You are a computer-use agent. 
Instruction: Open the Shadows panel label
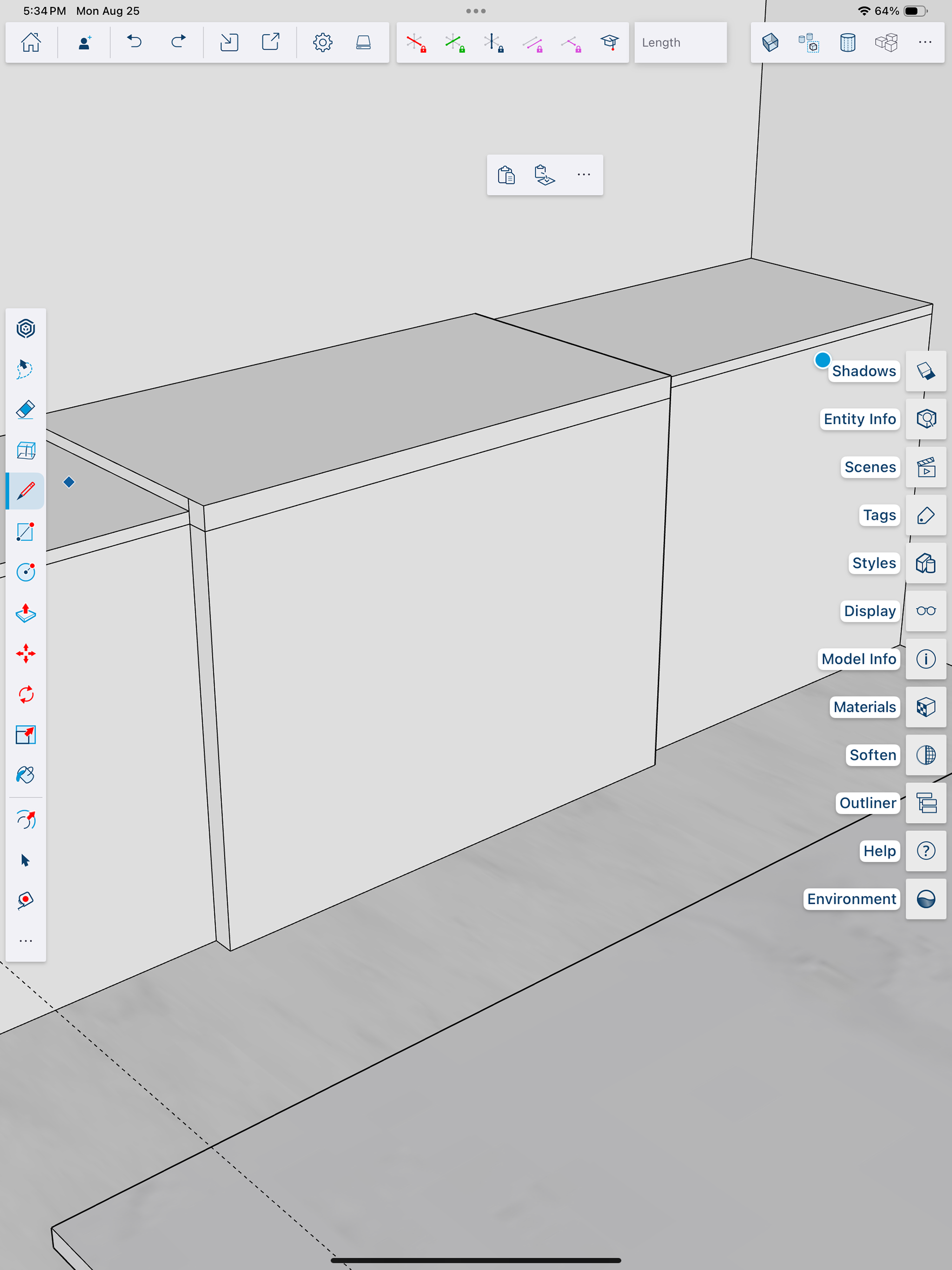coord(864,372)
